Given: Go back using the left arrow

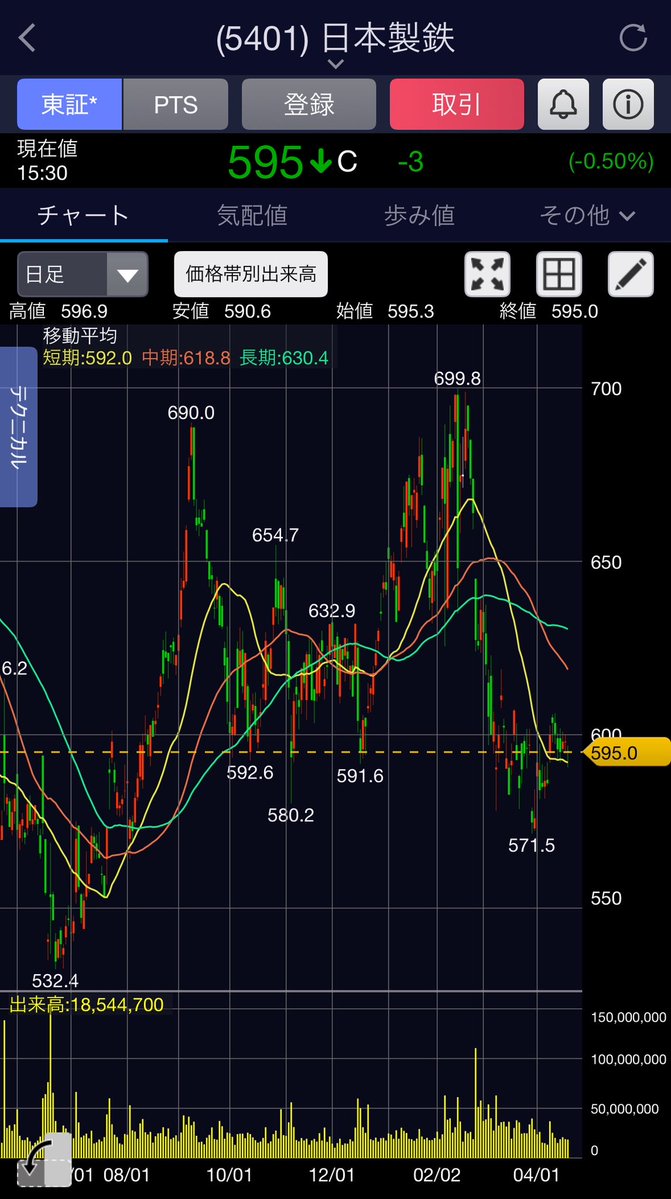Looking at the screenshot, I should [x=28, y=38].
